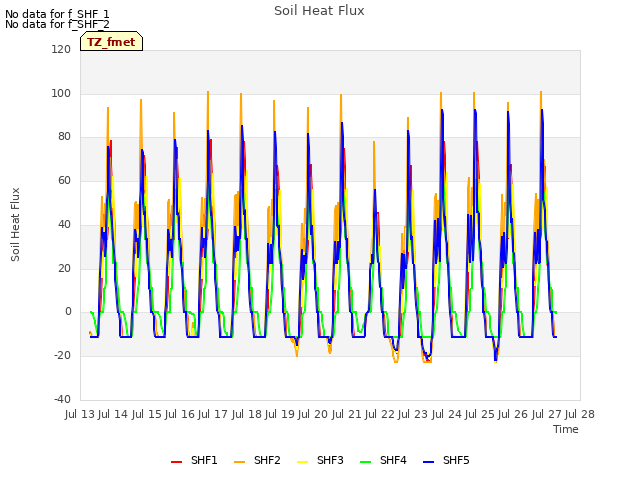Click the vertical 'Soil Heat Flux' axis label
Screen dimensions: 640x480
coord(15,224)
